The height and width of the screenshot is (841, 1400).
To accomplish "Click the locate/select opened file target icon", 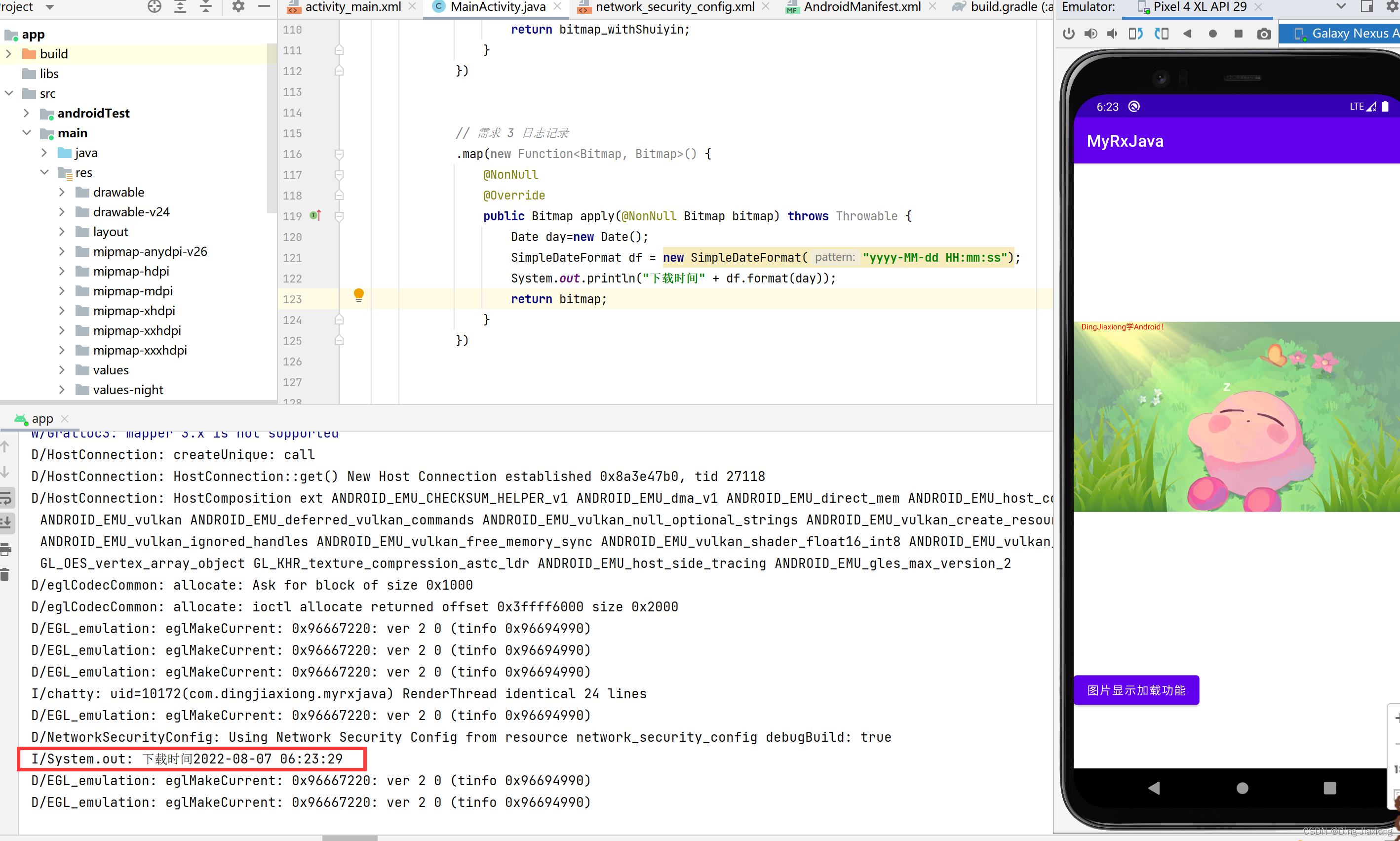I will pos(154,7).
